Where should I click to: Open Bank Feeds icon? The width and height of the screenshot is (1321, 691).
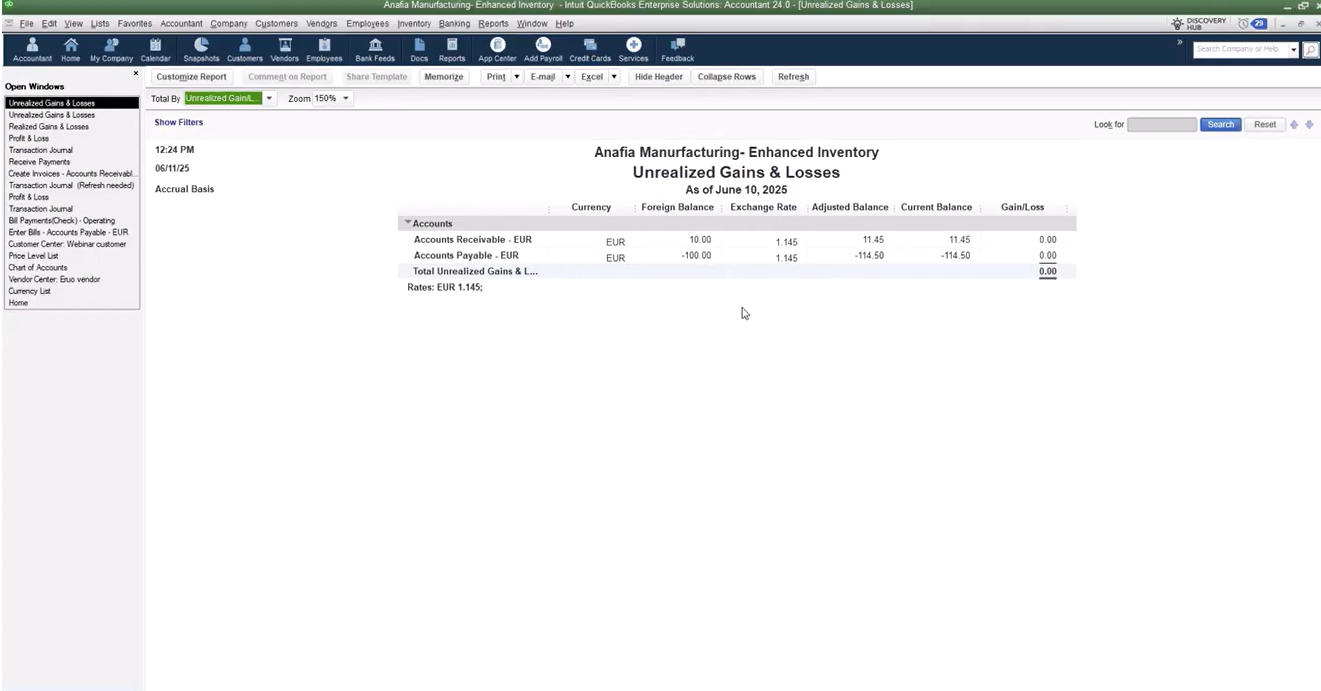pyautogui.click(x=375, y=49)
